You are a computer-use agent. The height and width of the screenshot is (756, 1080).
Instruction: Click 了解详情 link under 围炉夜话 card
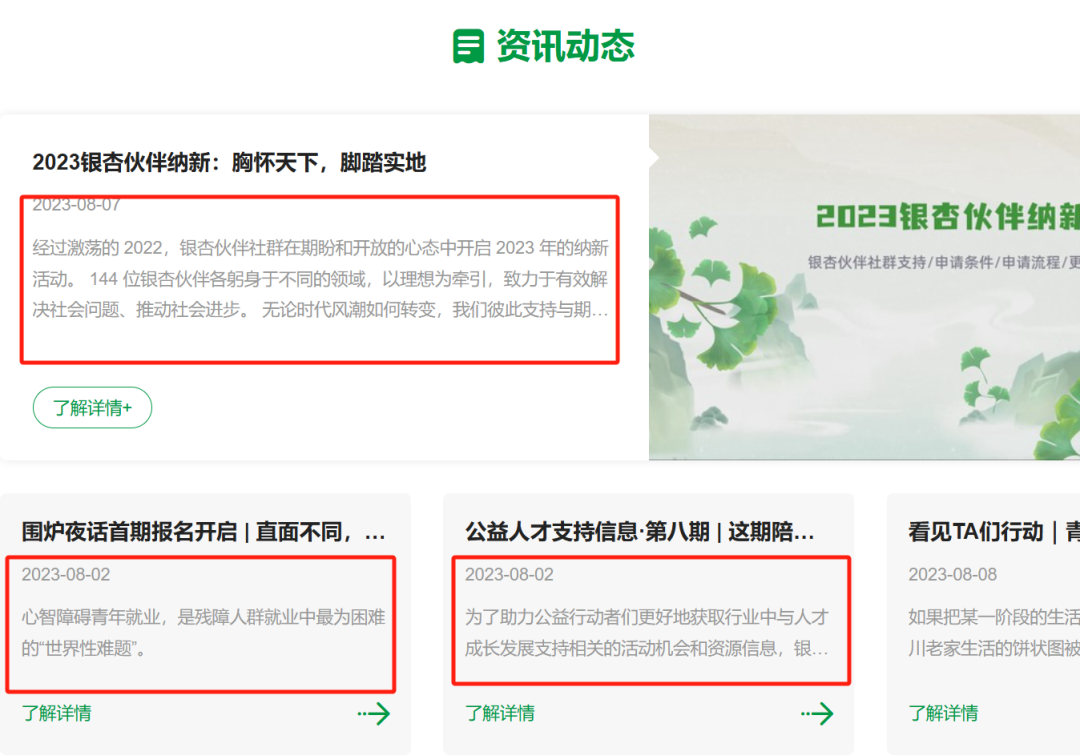point(56,713)
